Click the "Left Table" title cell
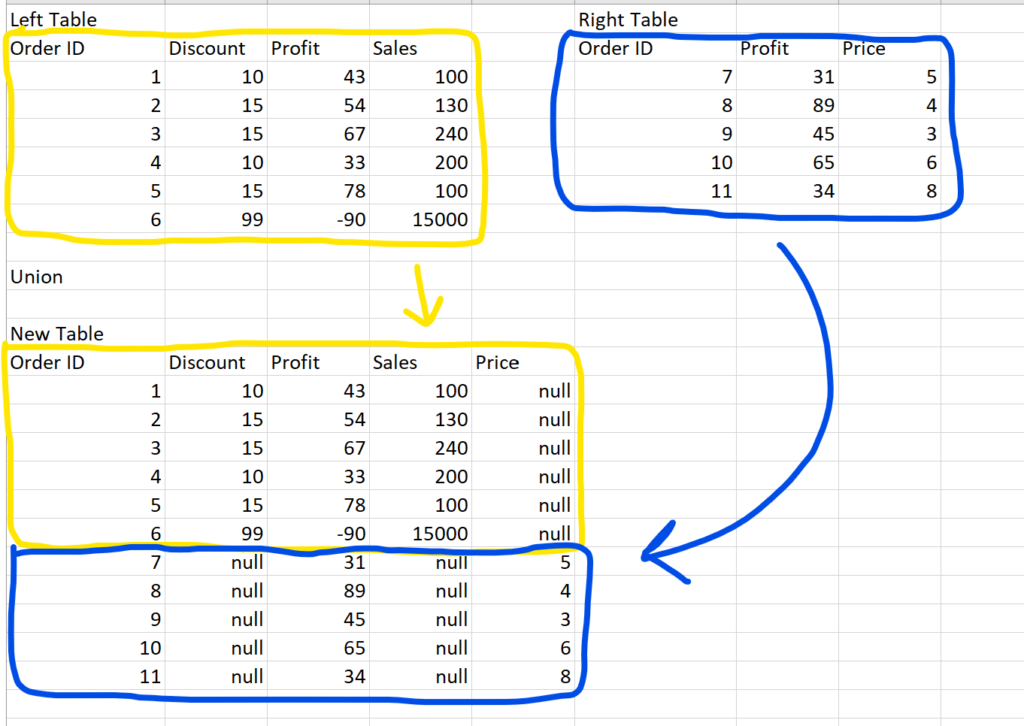Image resolution: width=1024 pixels, height=726 pixels. [54, 19]
